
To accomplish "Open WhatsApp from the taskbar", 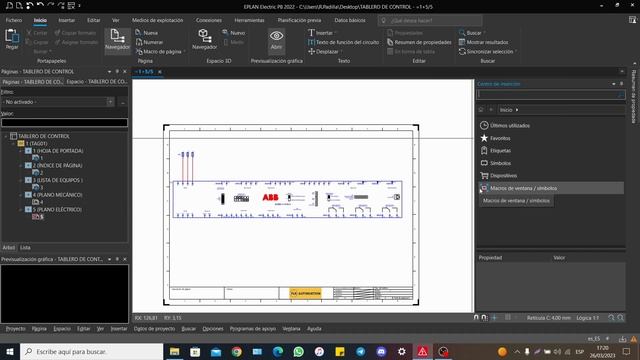I will pyautogui.click(x=298, y=351).
